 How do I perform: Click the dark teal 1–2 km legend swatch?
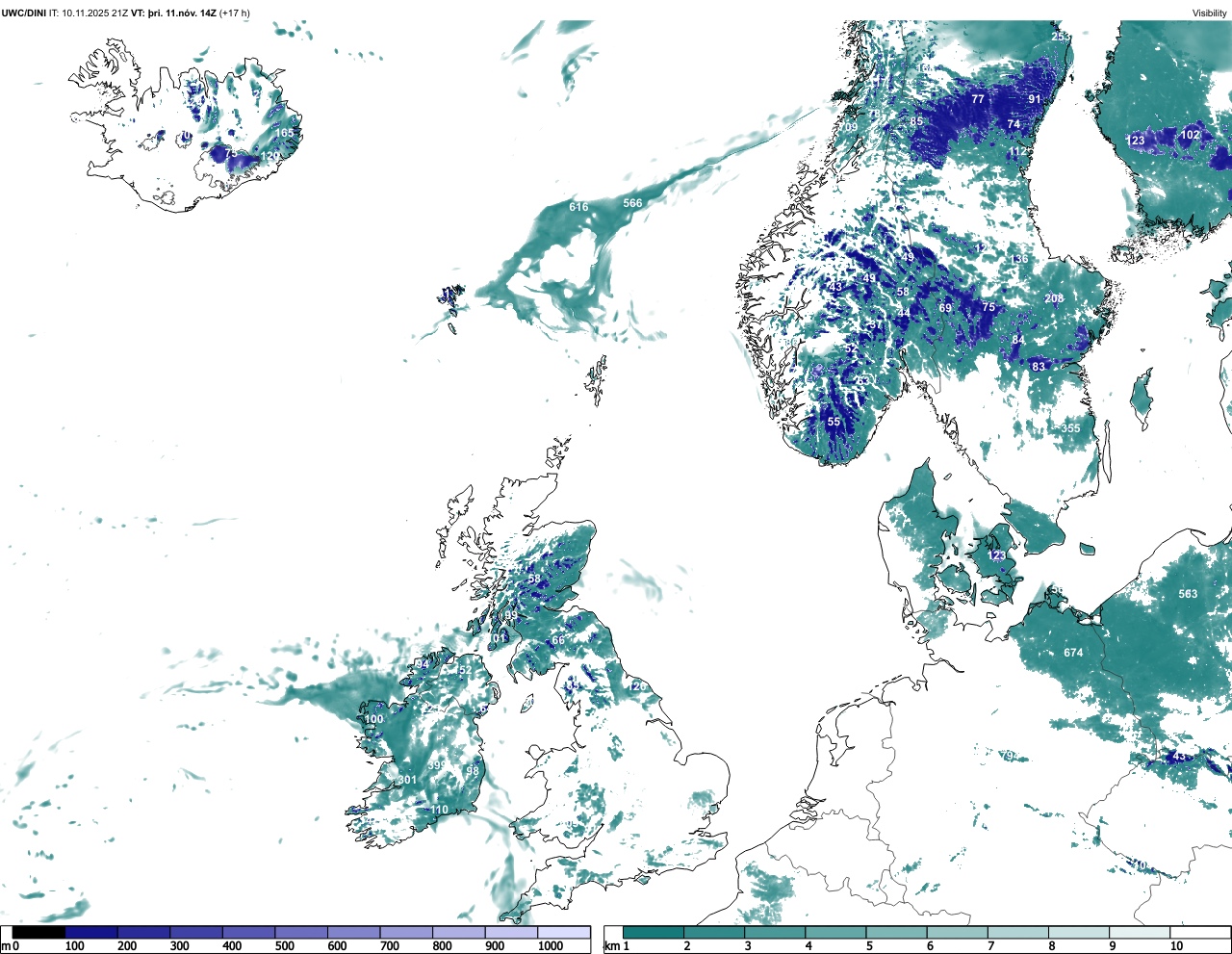(654, 932)
